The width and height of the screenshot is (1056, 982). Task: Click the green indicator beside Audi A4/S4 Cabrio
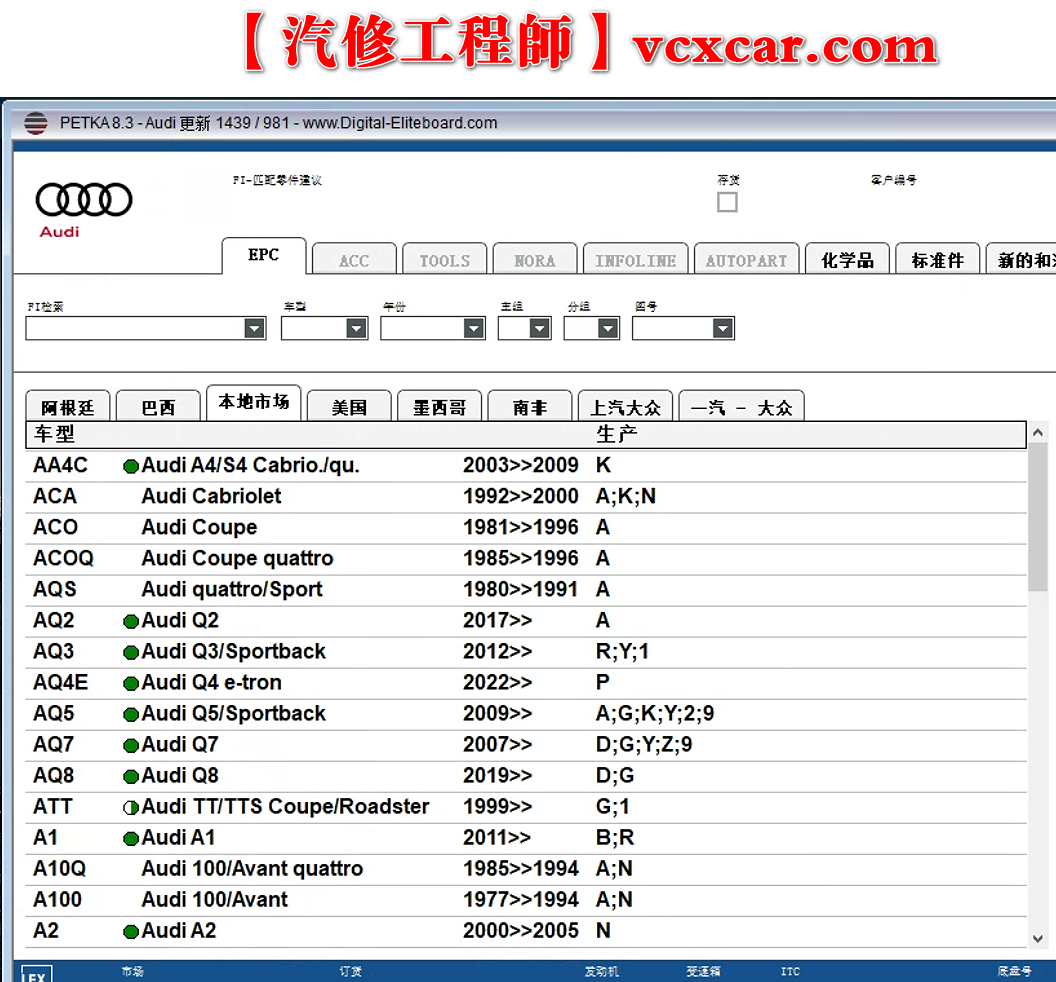click(131, 465)
